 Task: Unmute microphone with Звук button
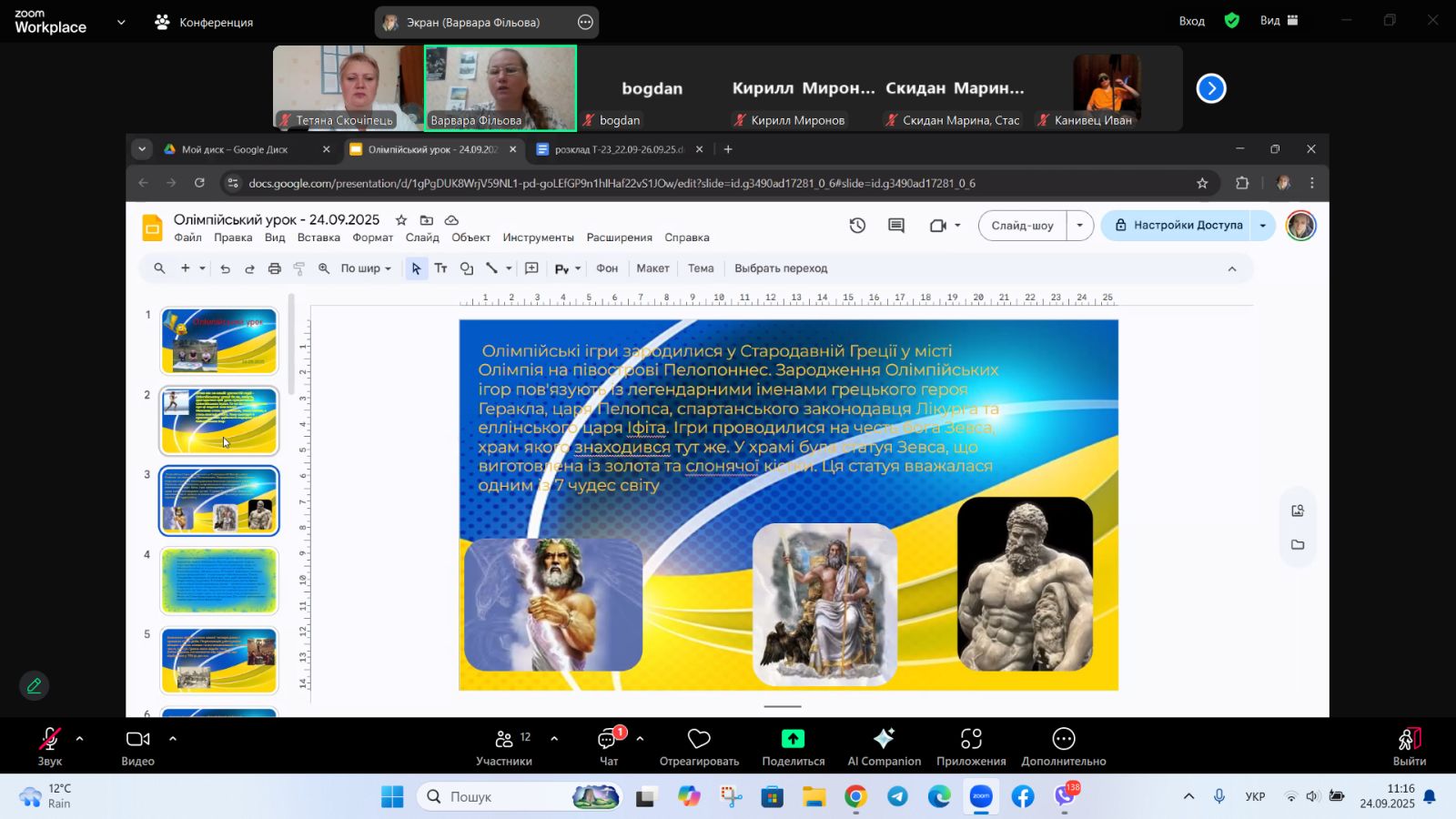[x=50, y=746]
